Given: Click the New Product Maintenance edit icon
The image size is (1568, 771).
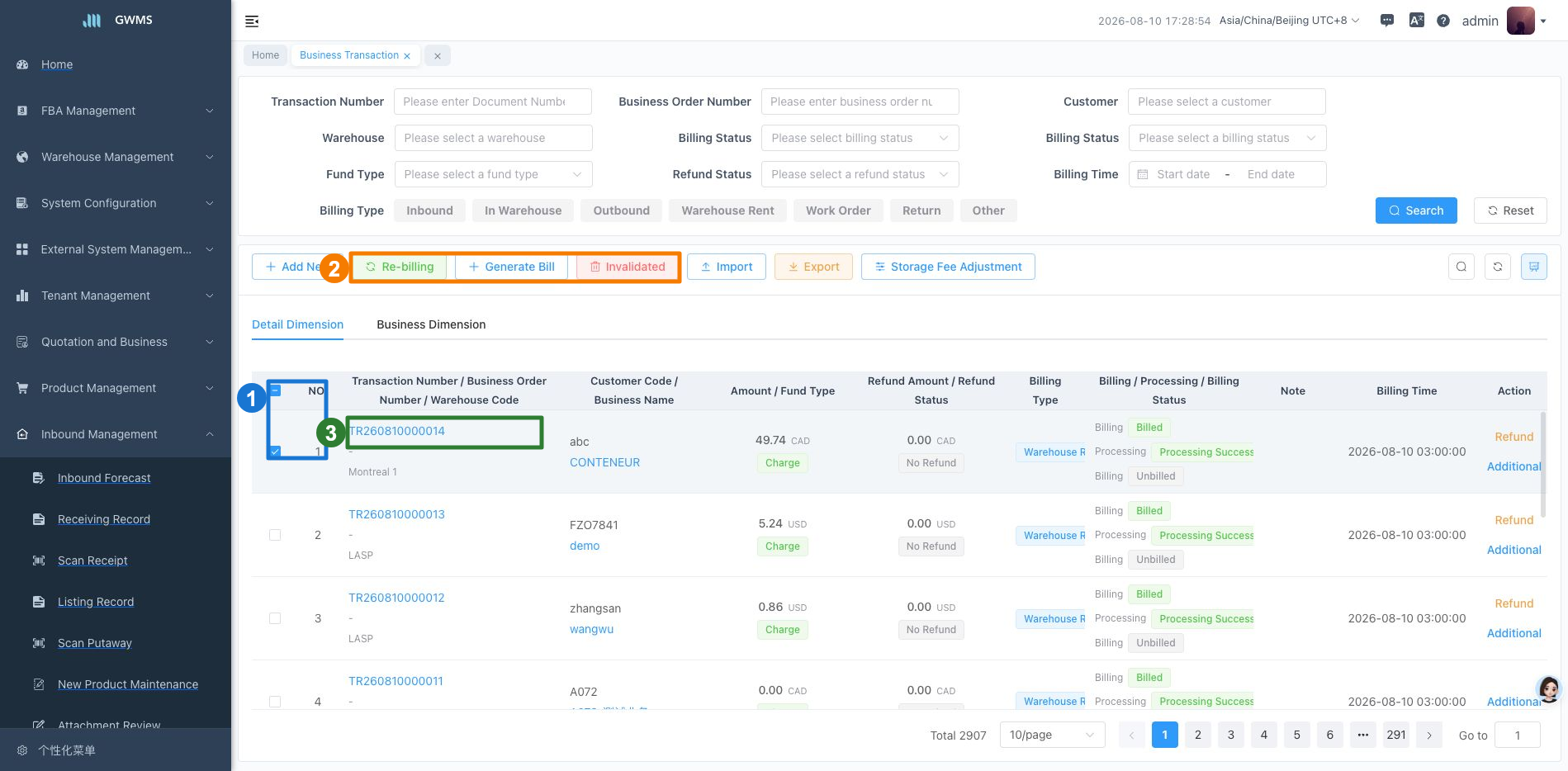Looking at the screenshot, I should (39, 684).
